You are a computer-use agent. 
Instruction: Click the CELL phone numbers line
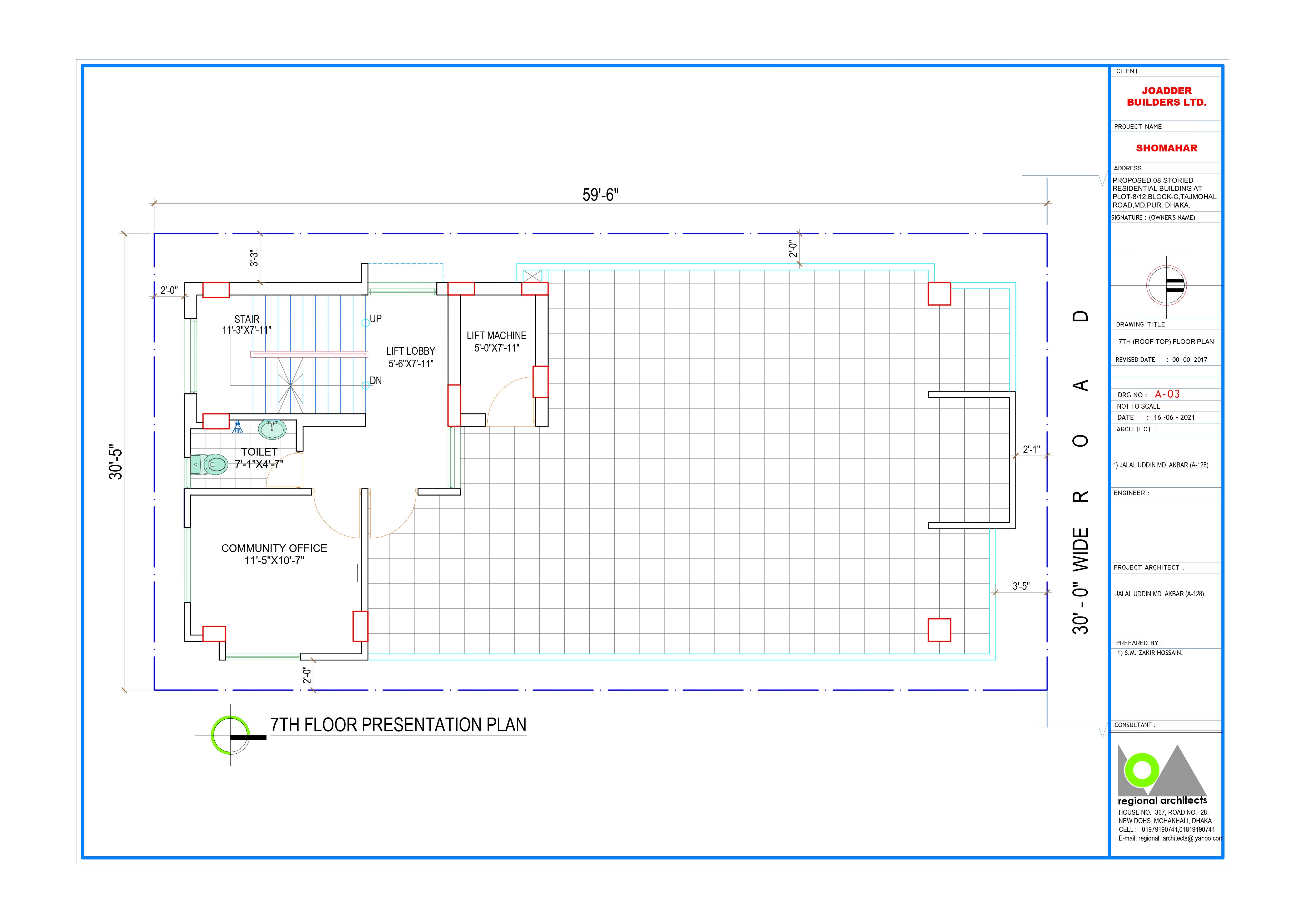pos(1167,829)
